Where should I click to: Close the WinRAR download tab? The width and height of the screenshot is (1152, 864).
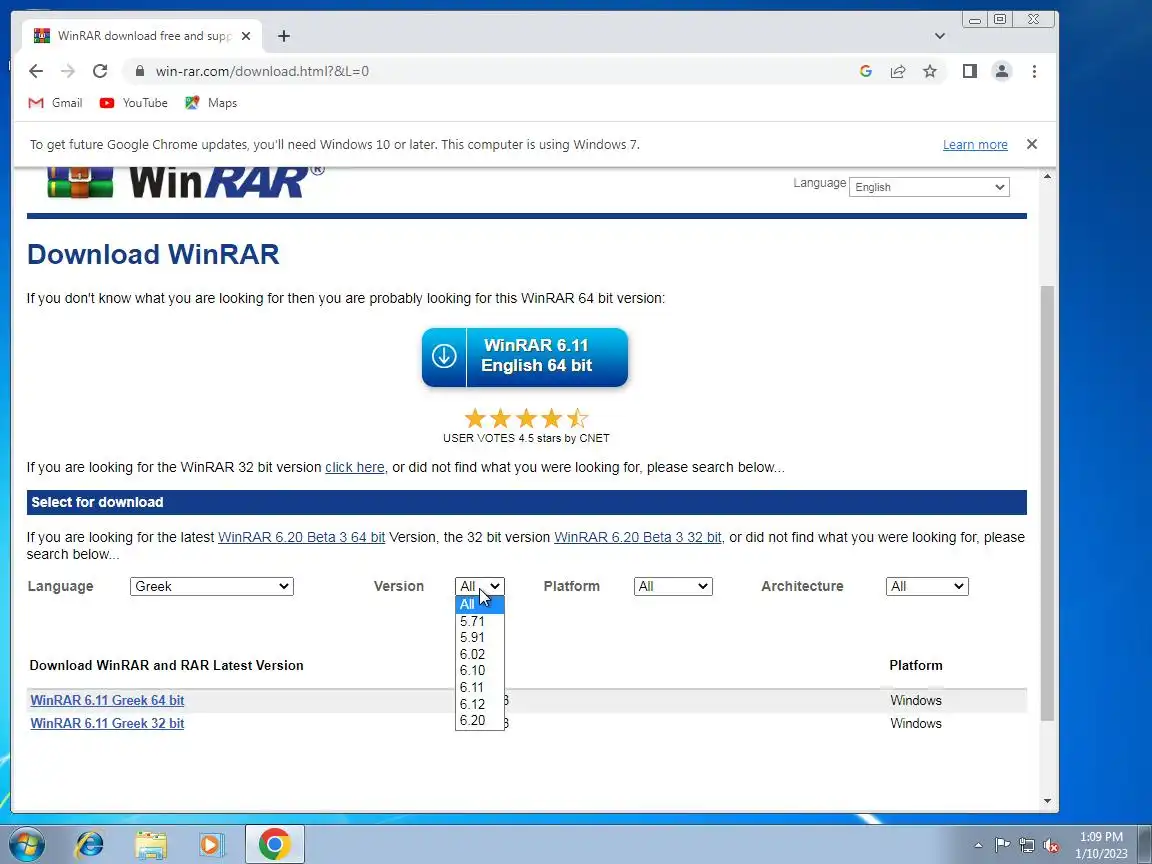(x=246, y=36)
